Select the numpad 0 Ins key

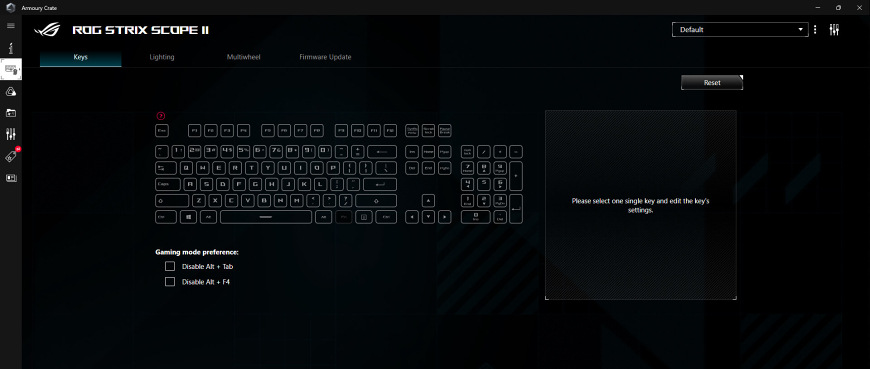pyautogui.click(x=476, y=217)
